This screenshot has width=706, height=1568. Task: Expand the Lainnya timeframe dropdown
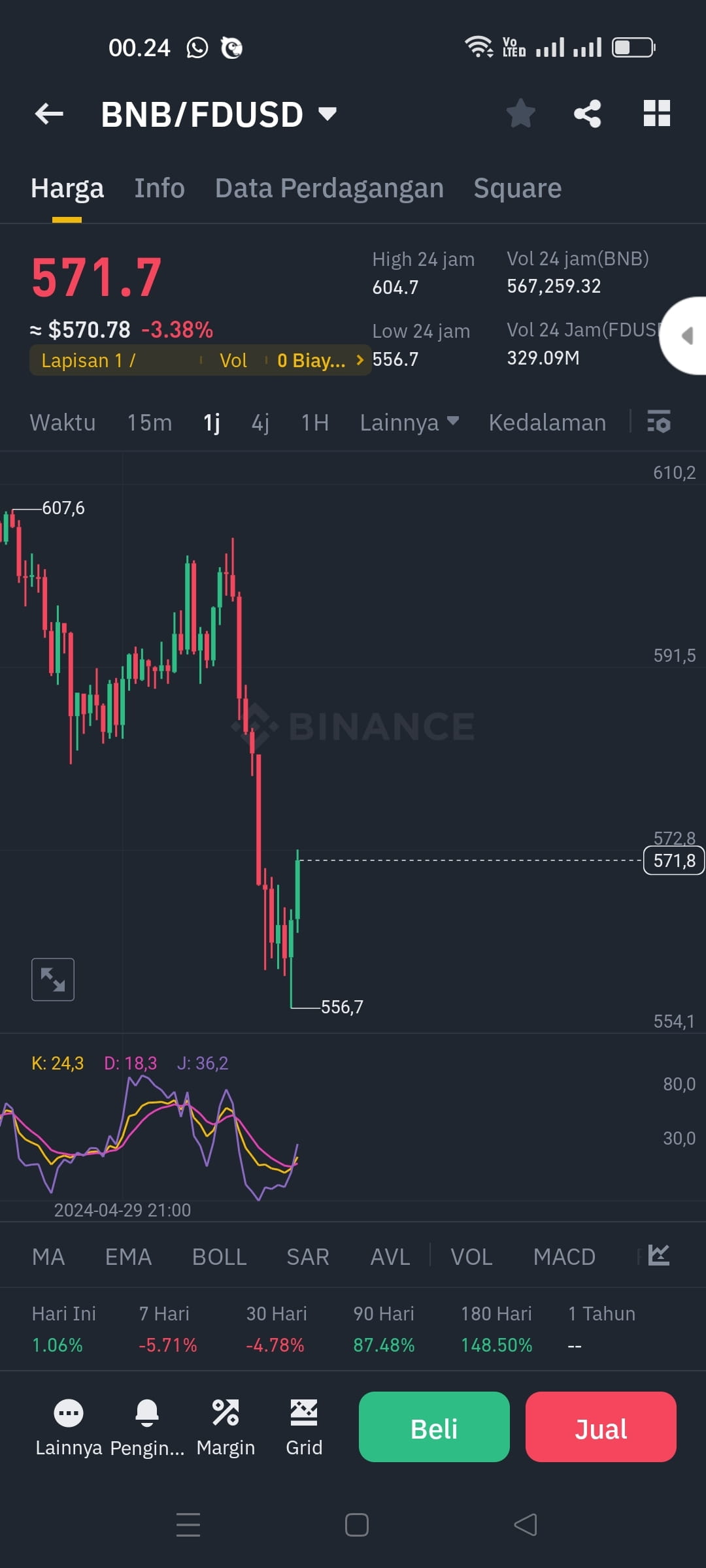point(409,423)
